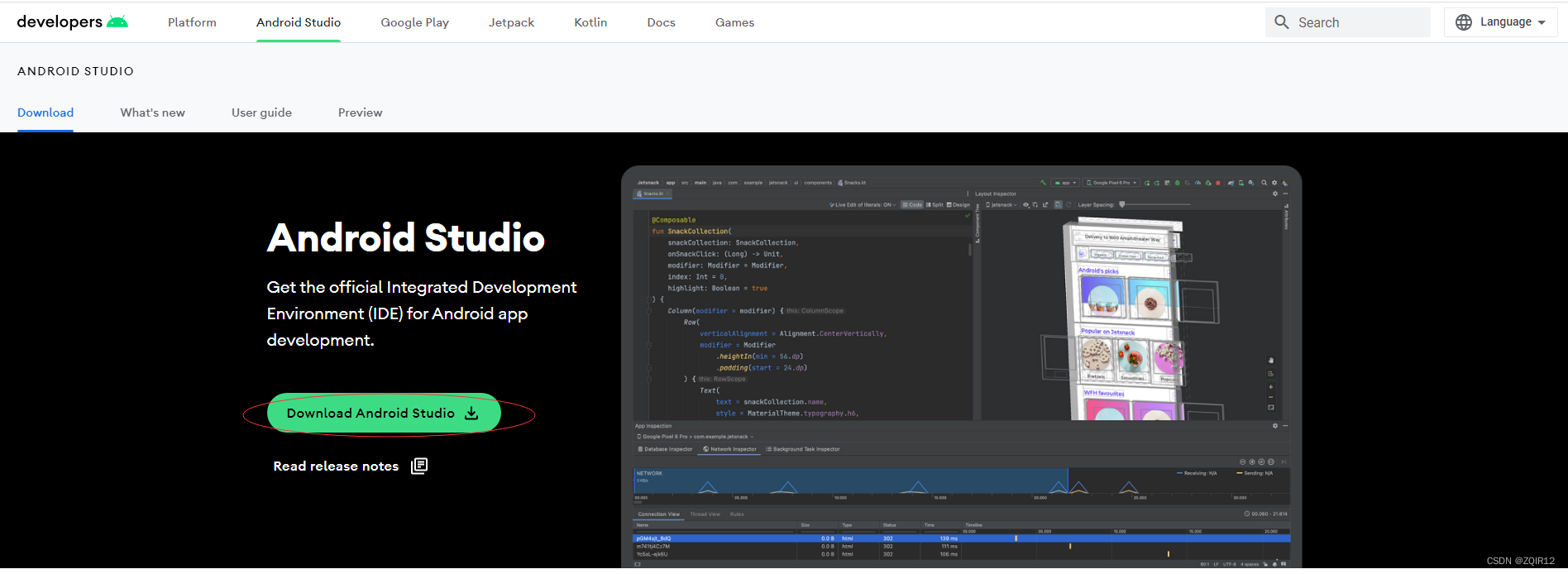This screenshot has height=574, width=1568.
Task: Open the jetsnack process dropdown in Layout Inspector
Action: [x=1002, y=204]
